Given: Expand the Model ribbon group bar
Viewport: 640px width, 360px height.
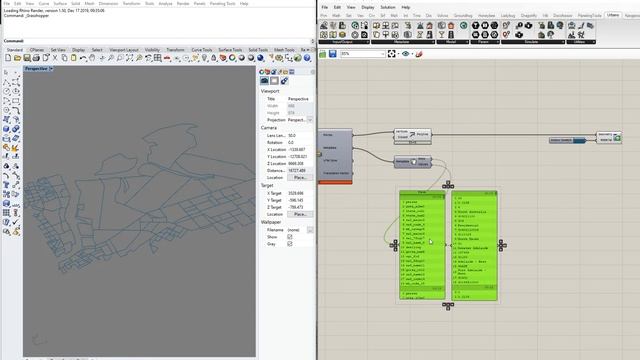Looking at the screenshot, I should point(452,42).
